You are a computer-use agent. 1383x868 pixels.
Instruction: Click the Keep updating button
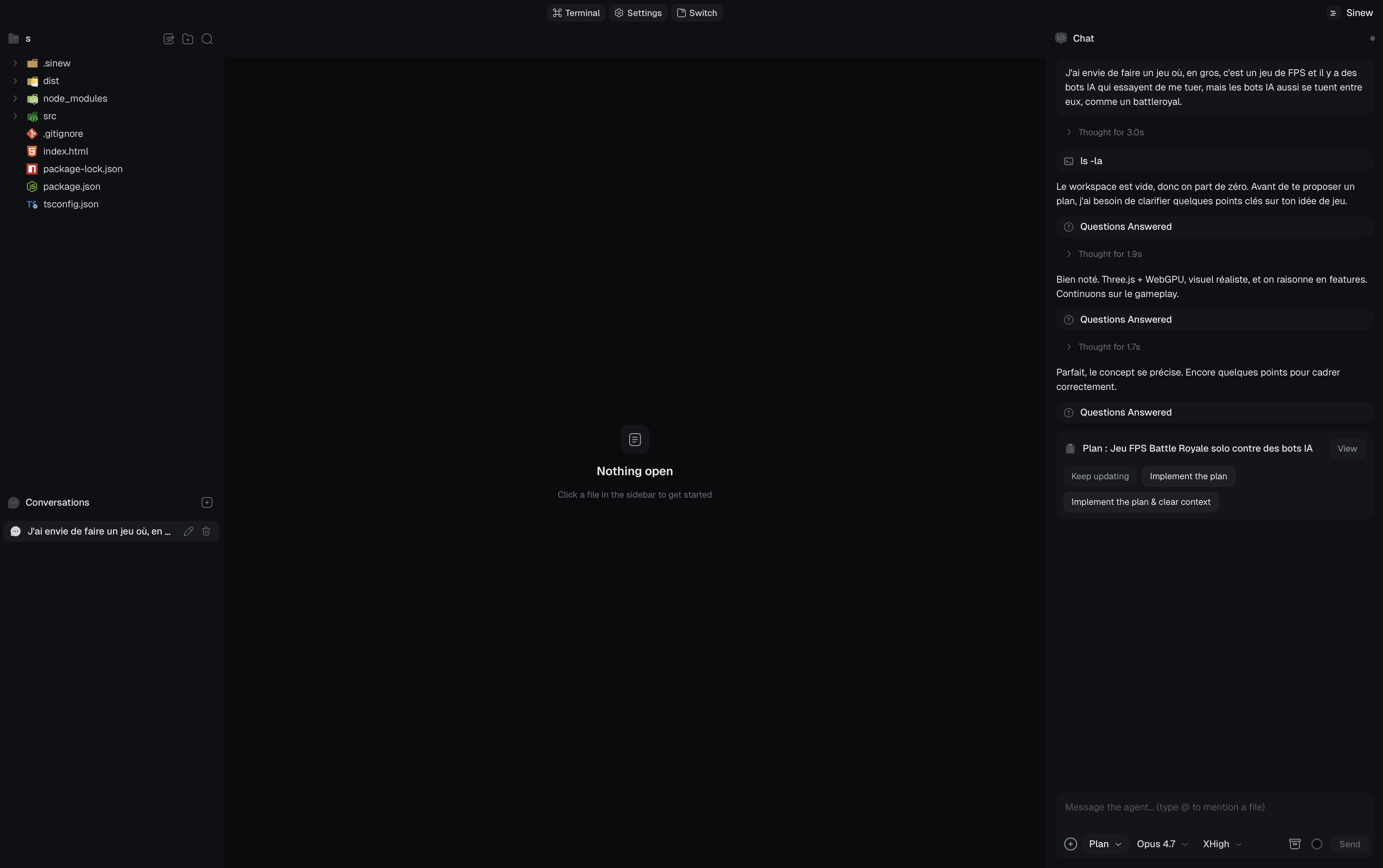(x=1100, y=476)
